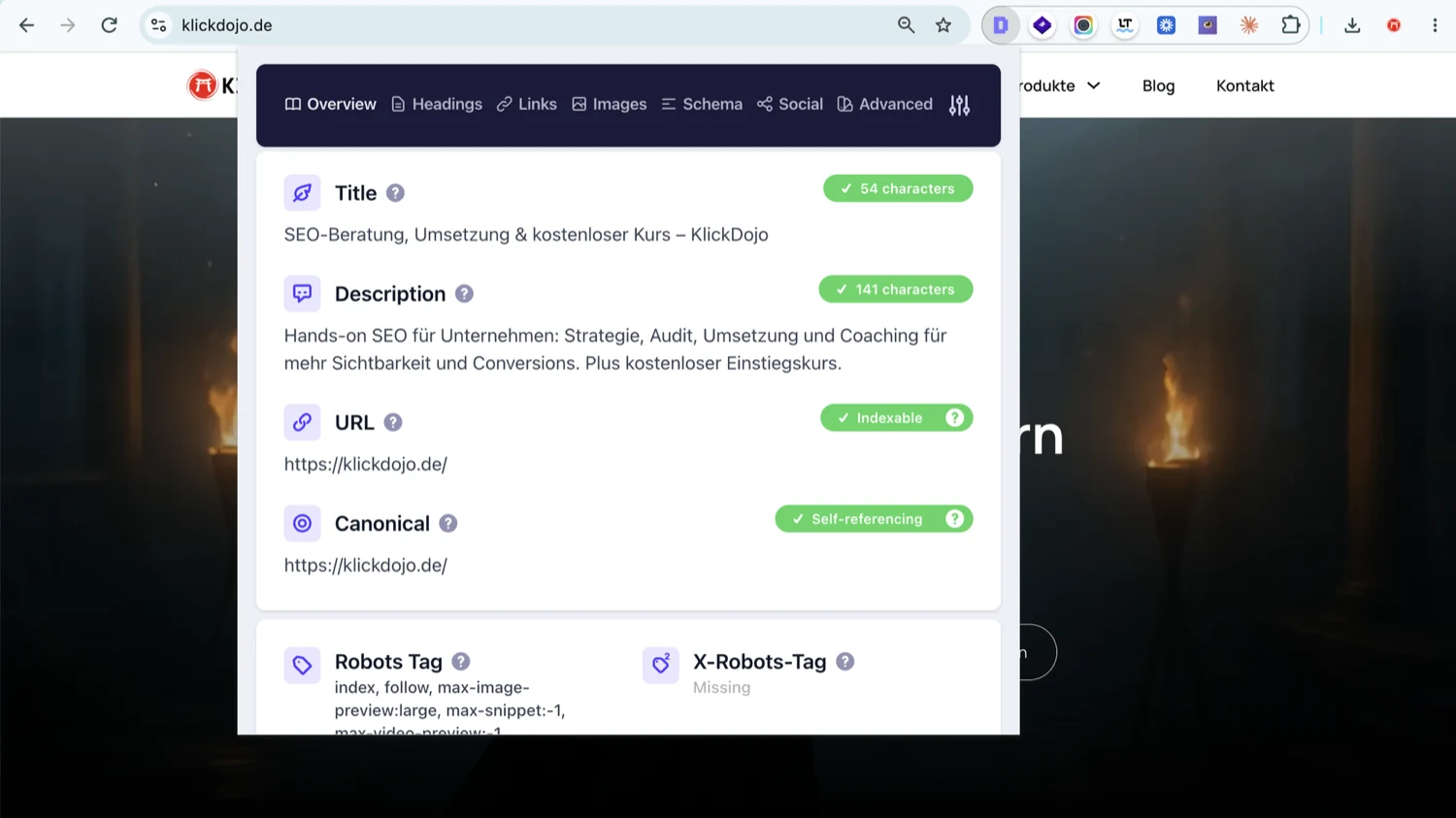The image size is (1456, 818).
Task: Bookmark page with the star icon
Action: click(x=943, y=25)
